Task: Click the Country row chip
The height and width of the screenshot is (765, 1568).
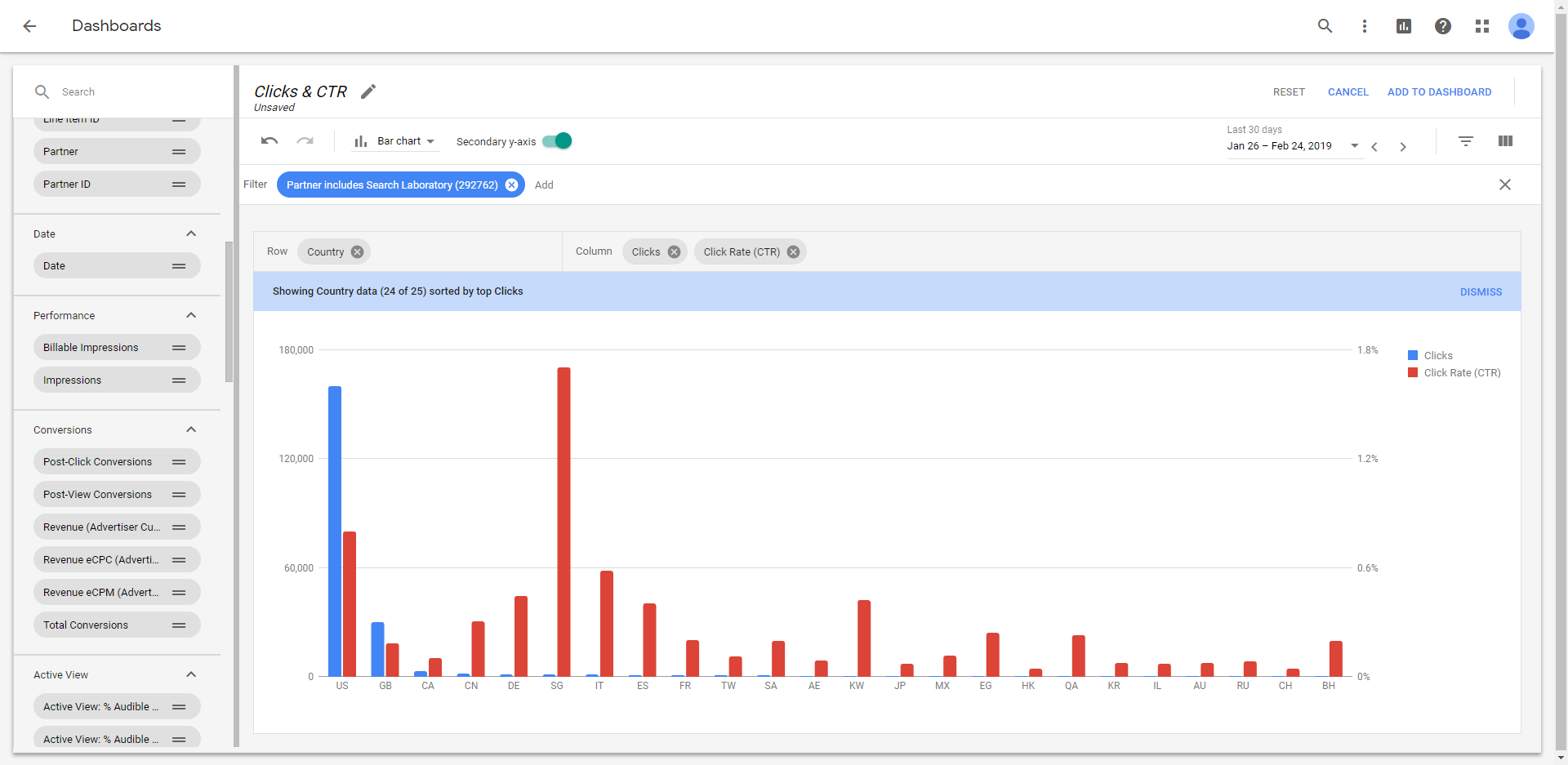Action: pyautogui.click(x=333, y=252)
